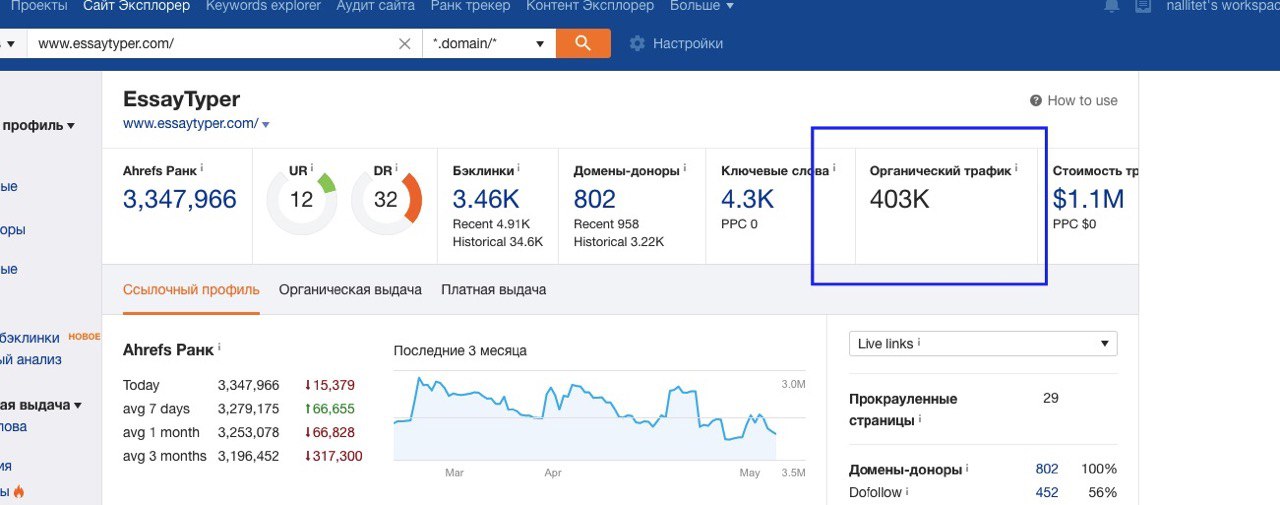Click Recent 958 under Домены-доноры

pos(606,224)
